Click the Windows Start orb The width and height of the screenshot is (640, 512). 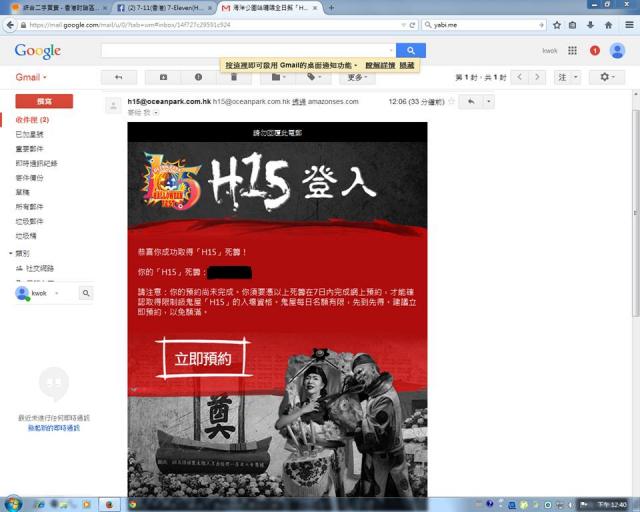[13, 504]
